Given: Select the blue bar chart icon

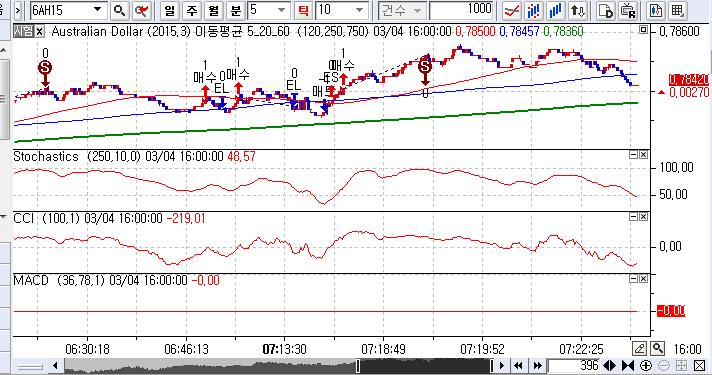Looking at the screenshot, I should (556, 10).
